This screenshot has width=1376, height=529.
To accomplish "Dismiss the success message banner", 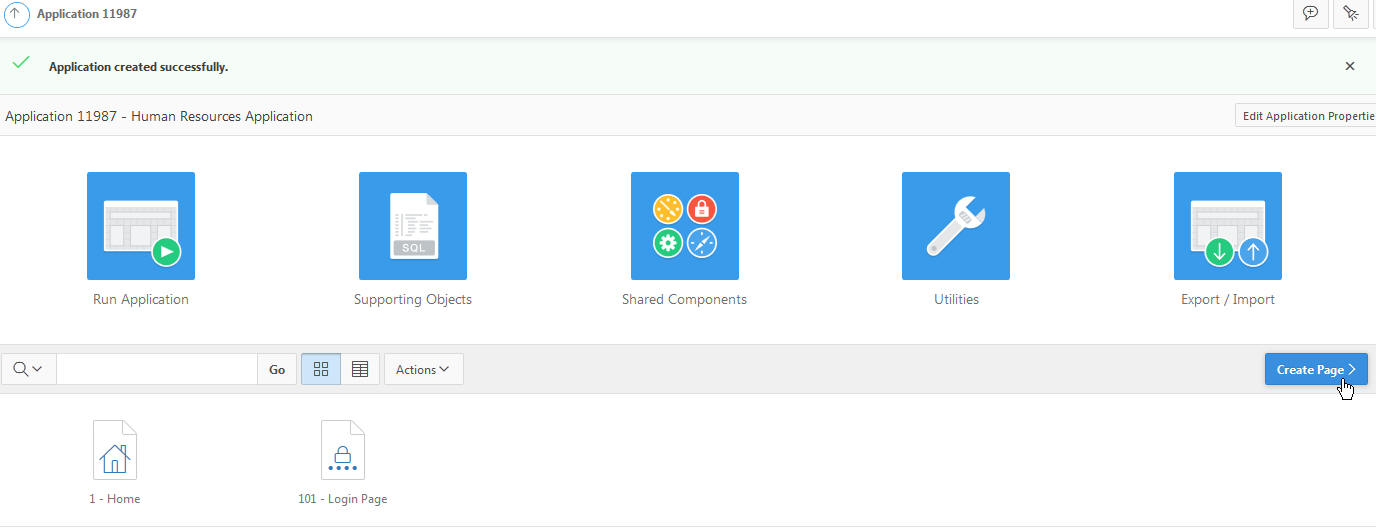I will 1350,66.
